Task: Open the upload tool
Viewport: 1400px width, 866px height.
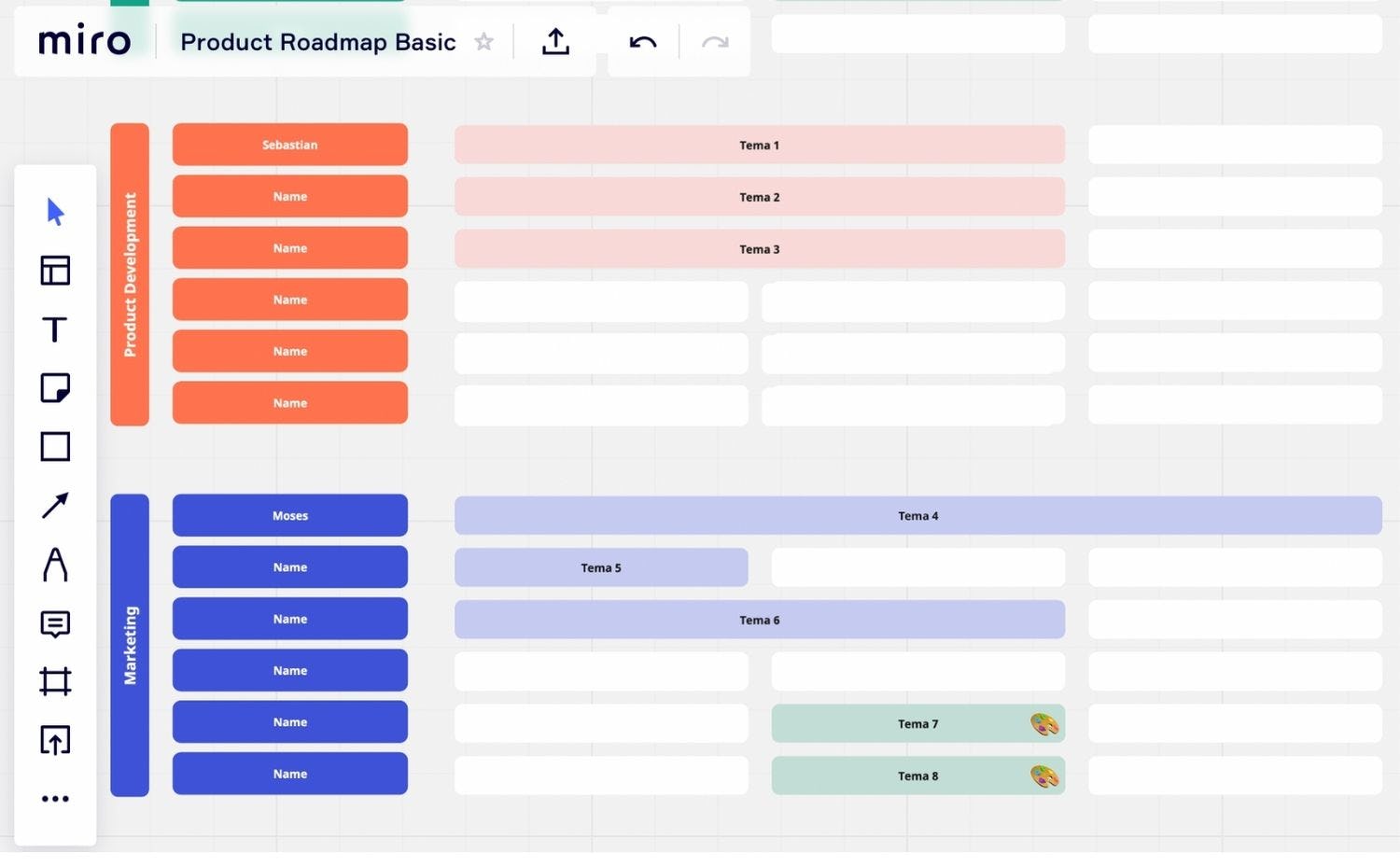Action: pyautogui.click(x=55, y=740)
